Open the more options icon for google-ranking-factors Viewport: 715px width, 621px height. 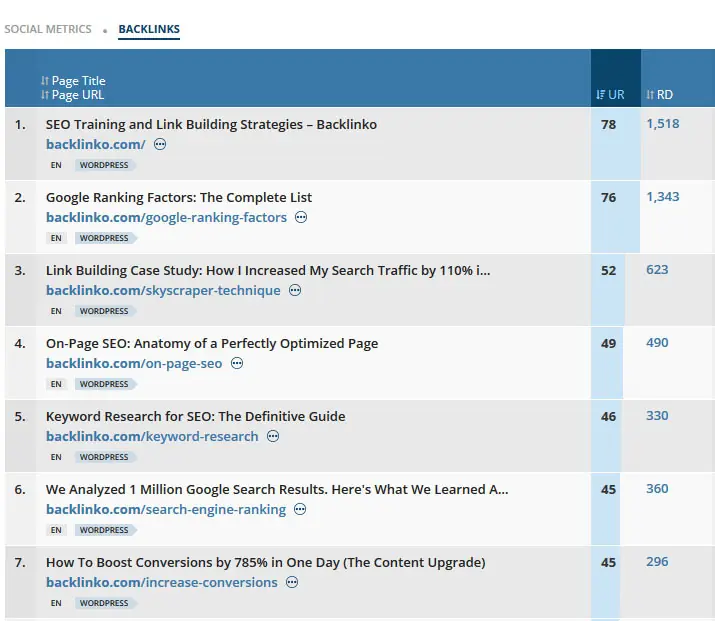301,217
